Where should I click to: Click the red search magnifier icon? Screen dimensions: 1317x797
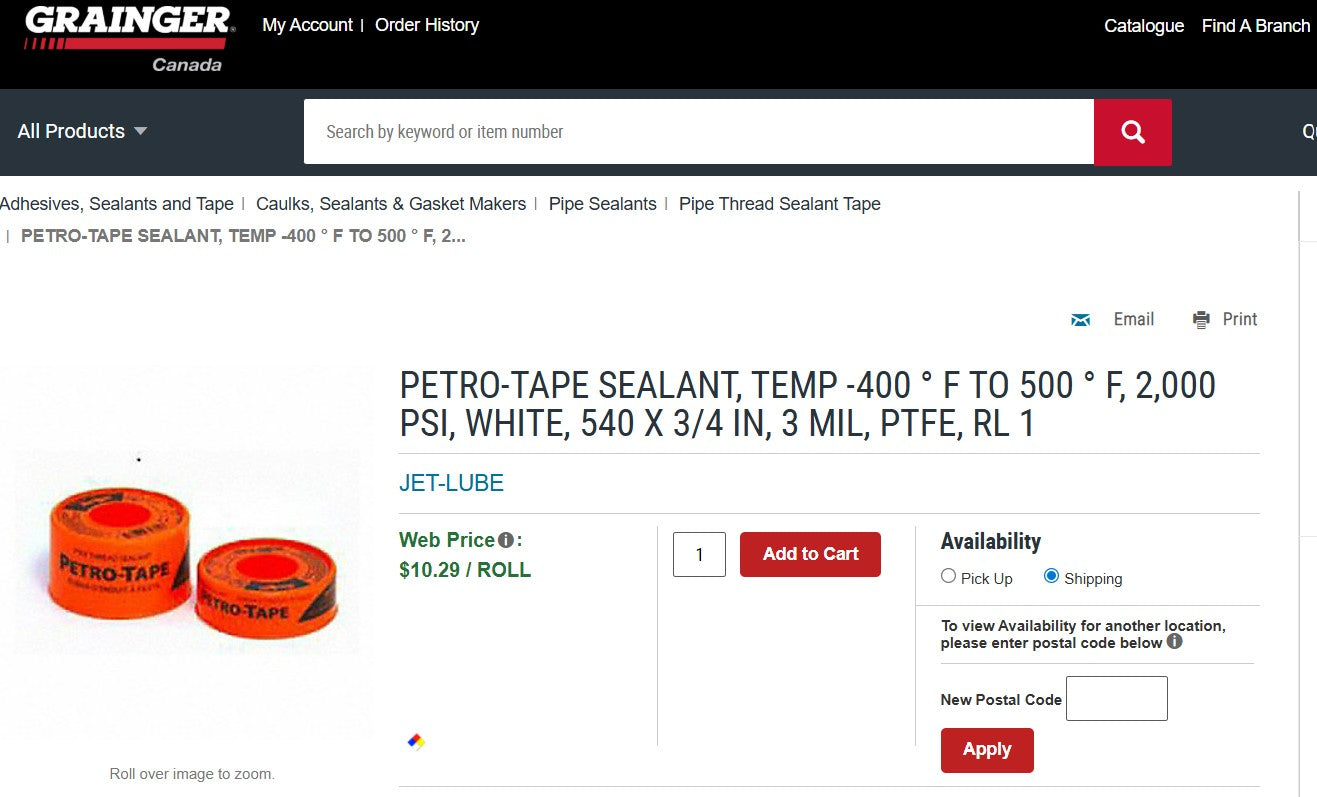pos(1132,131)
